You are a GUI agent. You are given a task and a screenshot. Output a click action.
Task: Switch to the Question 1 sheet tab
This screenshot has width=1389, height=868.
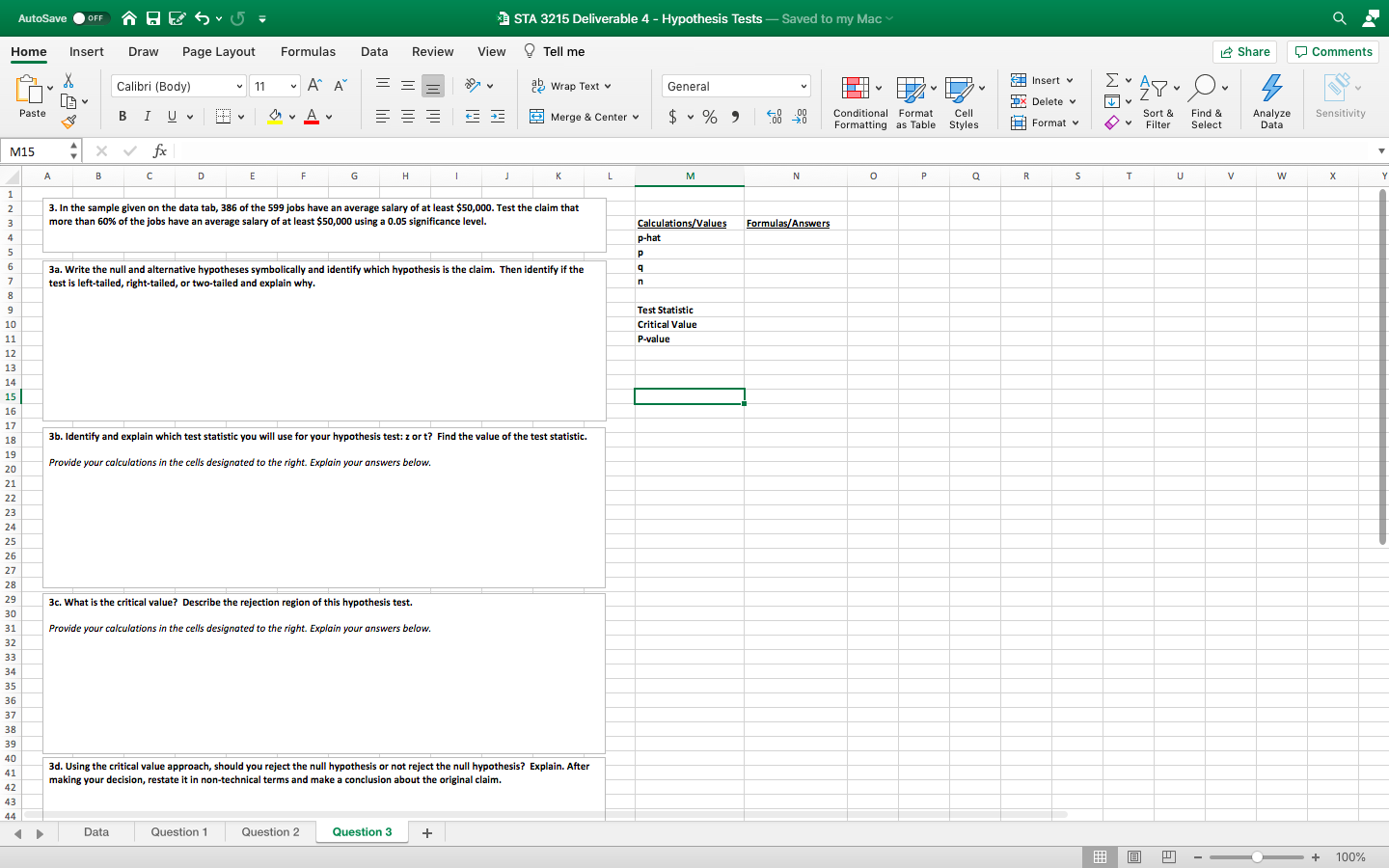[x=179, y=831]
